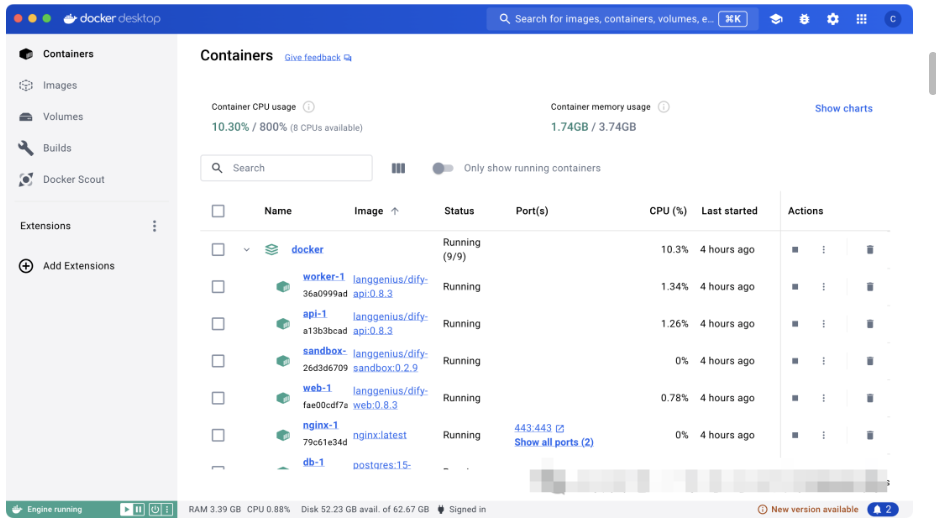Check the worker-1 row checkbox
The image size is (936, 521).
218,286
